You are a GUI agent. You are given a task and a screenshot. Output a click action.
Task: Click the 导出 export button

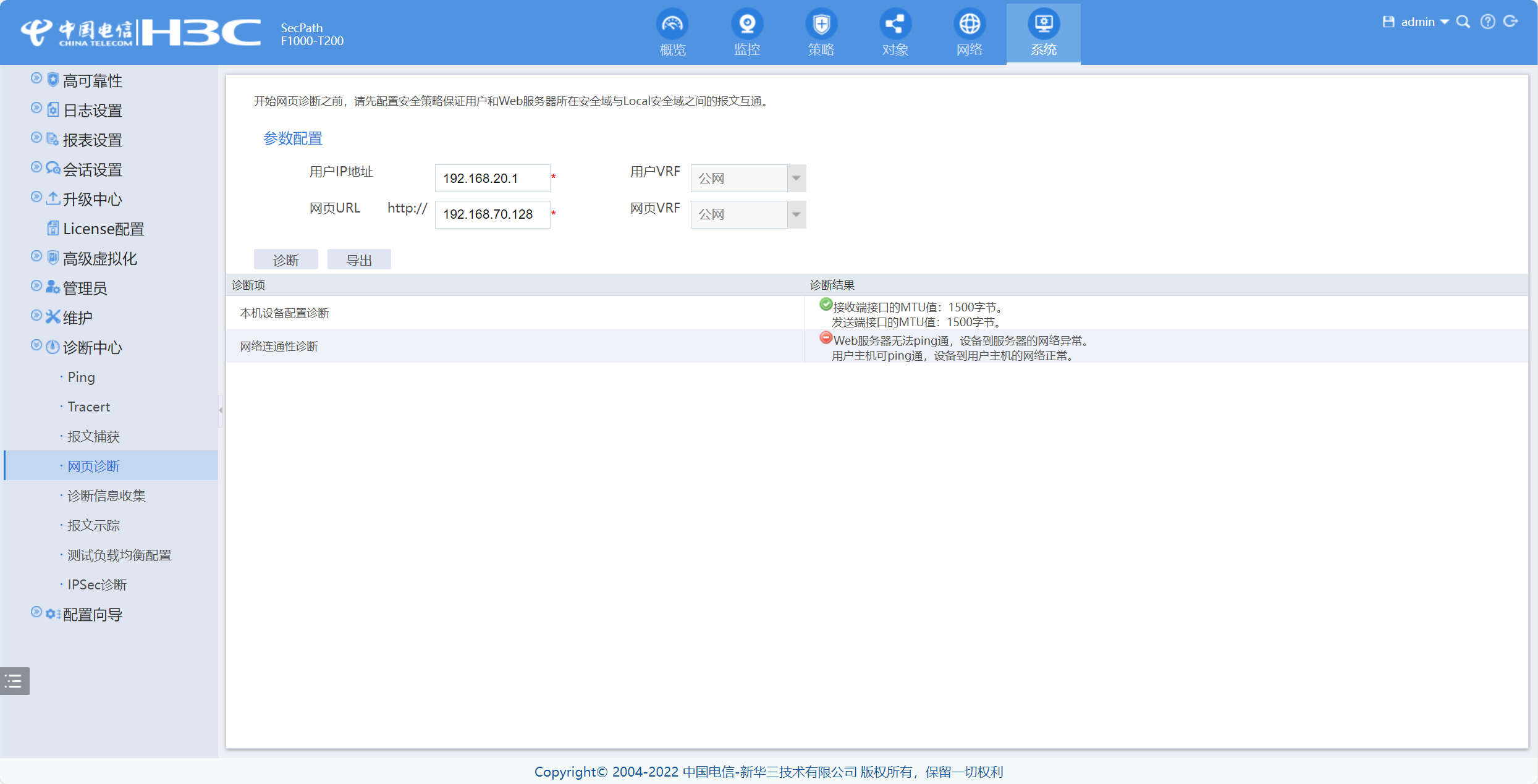point(359,260)
